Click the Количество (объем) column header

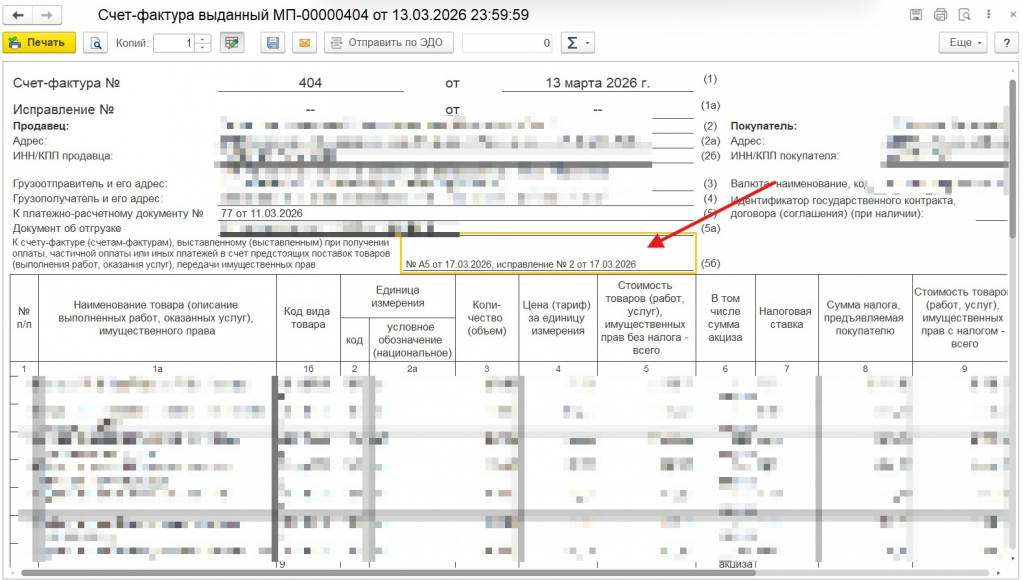pyautogui.click(x=487, y=318)
